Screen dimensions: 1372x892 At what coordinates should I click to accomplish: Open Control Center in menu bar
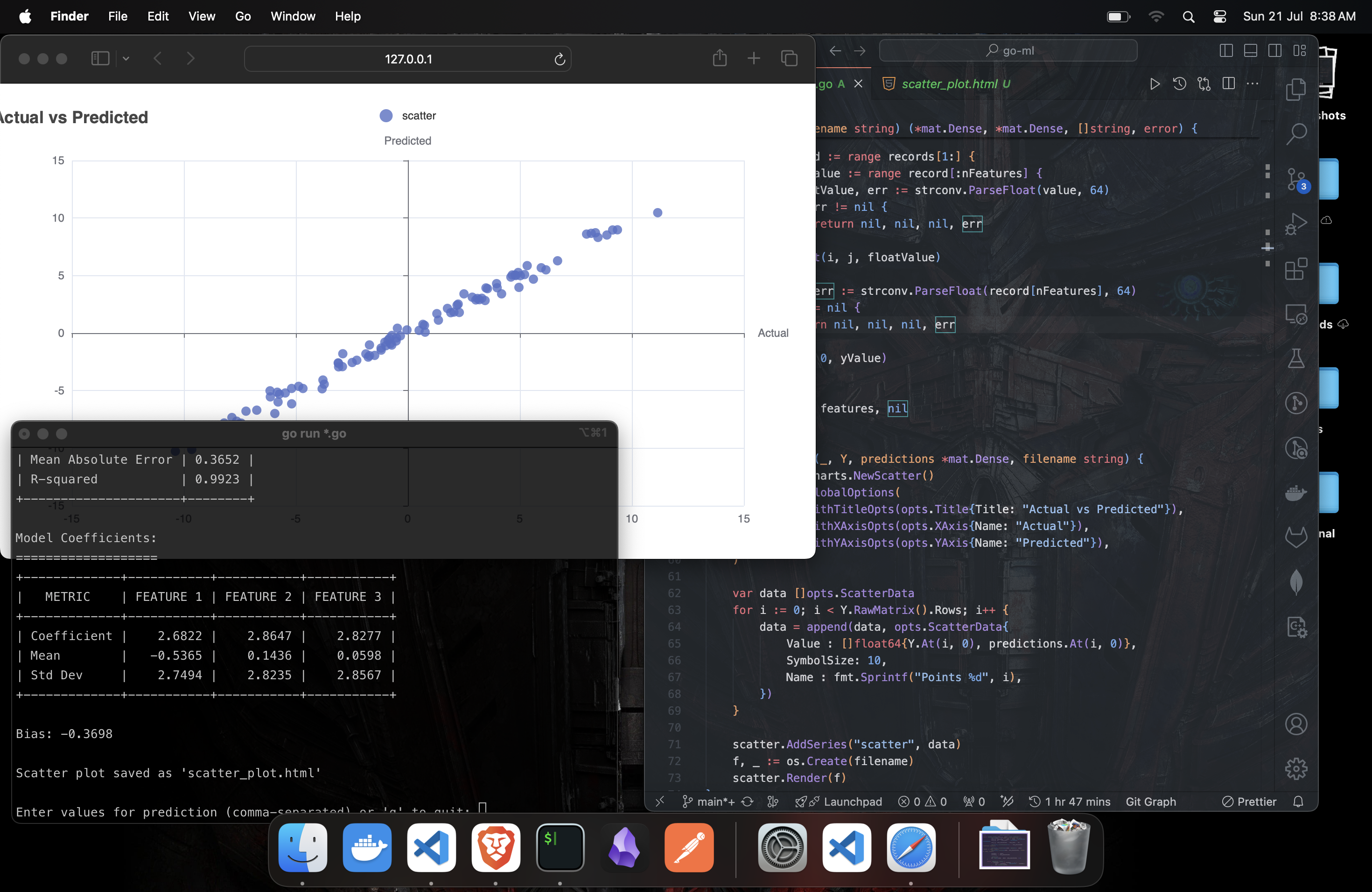tap(1219, 17)
